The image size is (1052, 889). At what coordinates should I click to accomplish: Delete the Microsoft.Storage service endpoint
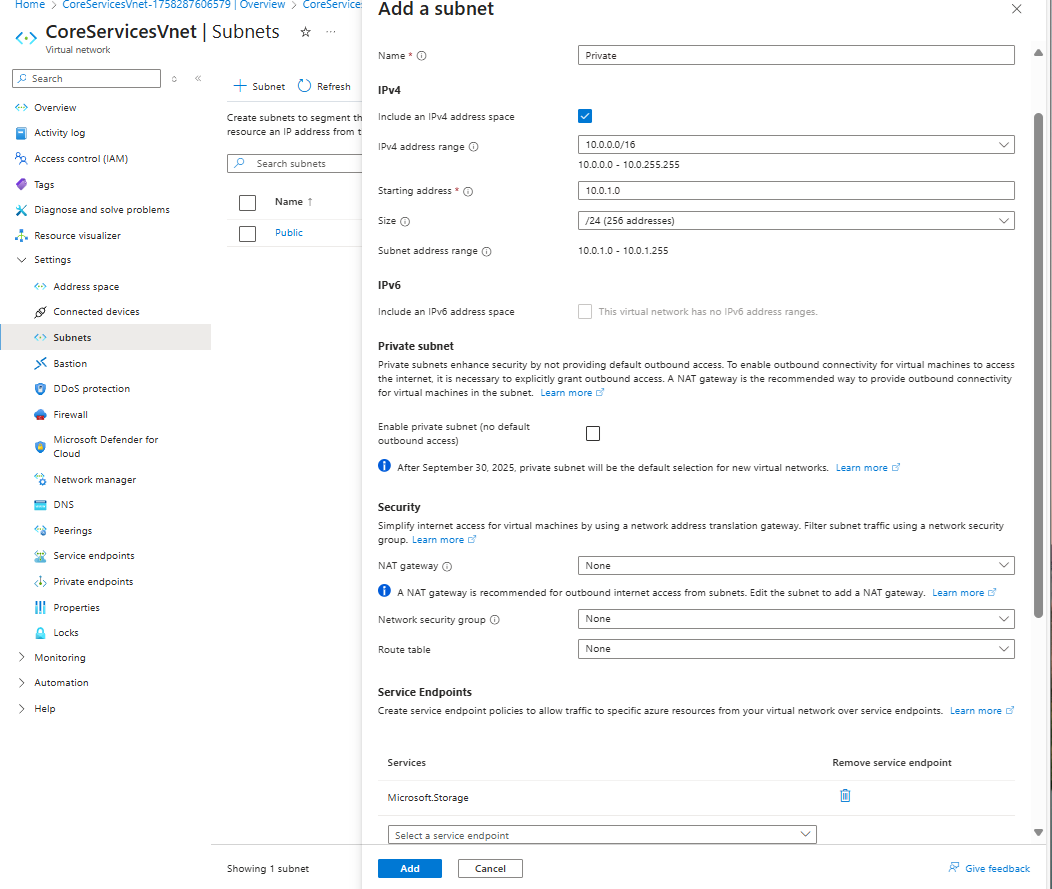coord(845,796)
